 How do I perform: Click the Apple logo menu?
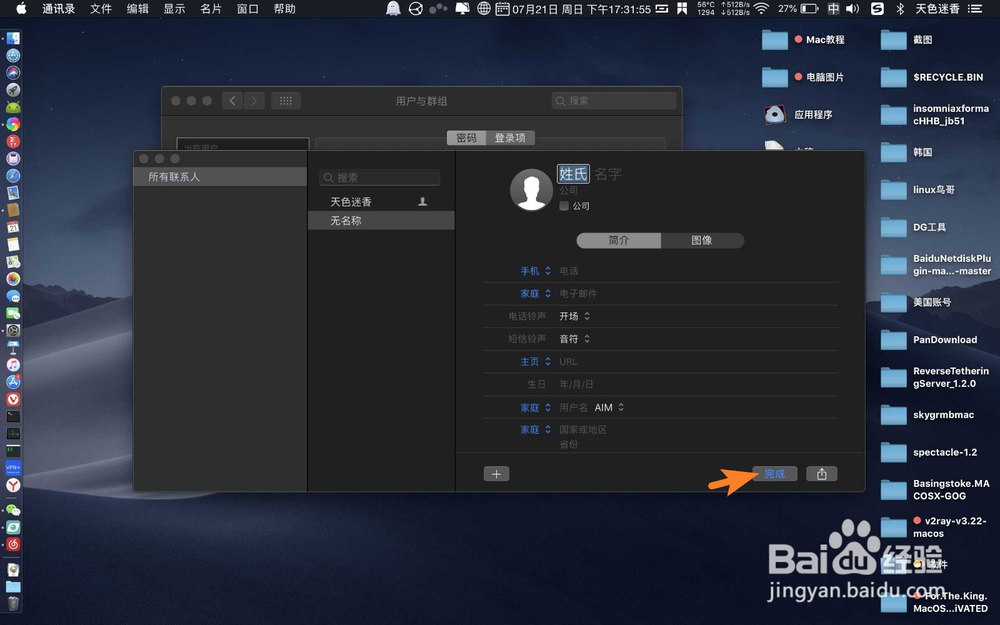click(x=21, y=8)
